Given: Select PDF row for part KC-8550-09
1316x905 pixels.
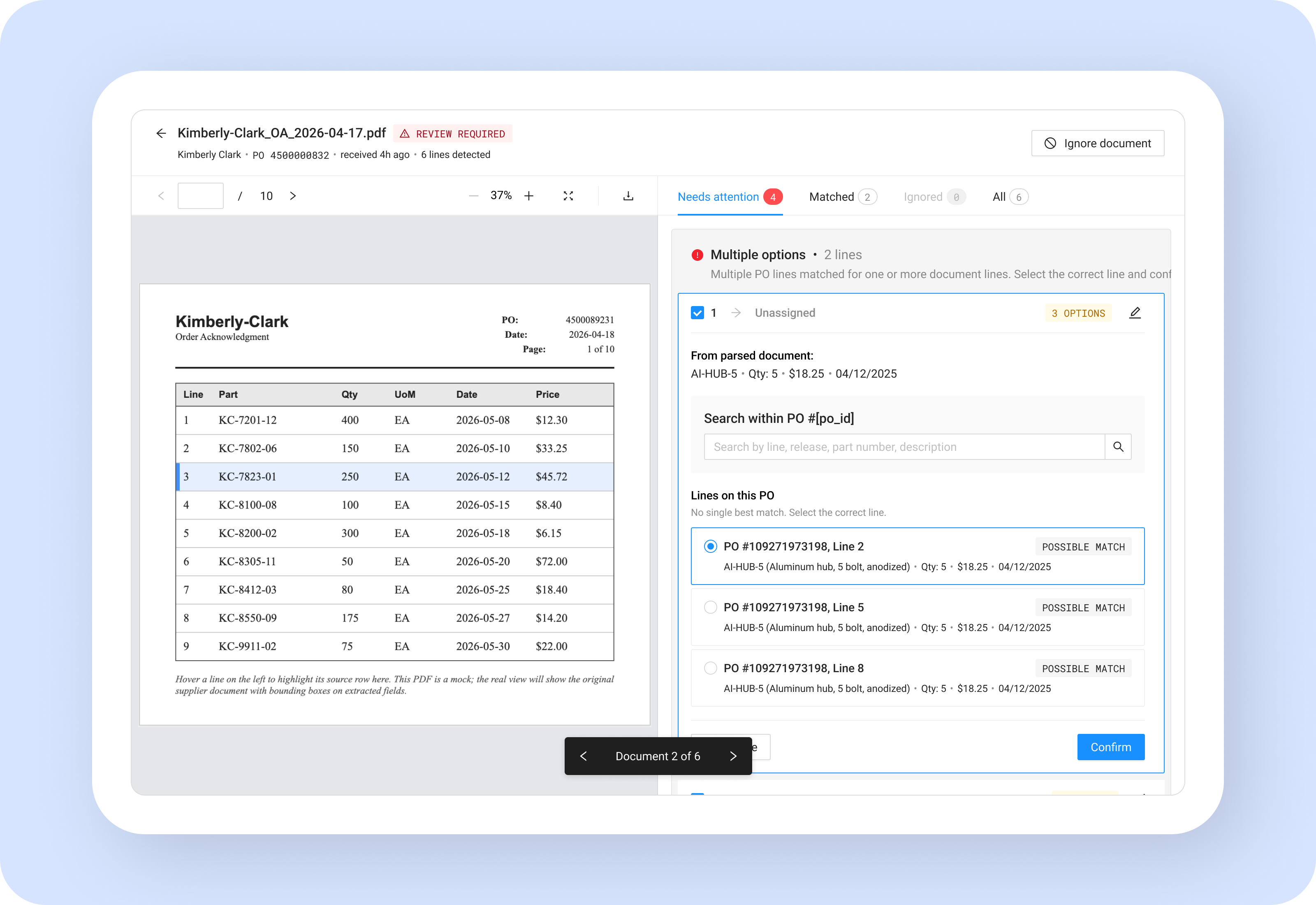Looking at the screenshot, I should click(x=395, y=618).
